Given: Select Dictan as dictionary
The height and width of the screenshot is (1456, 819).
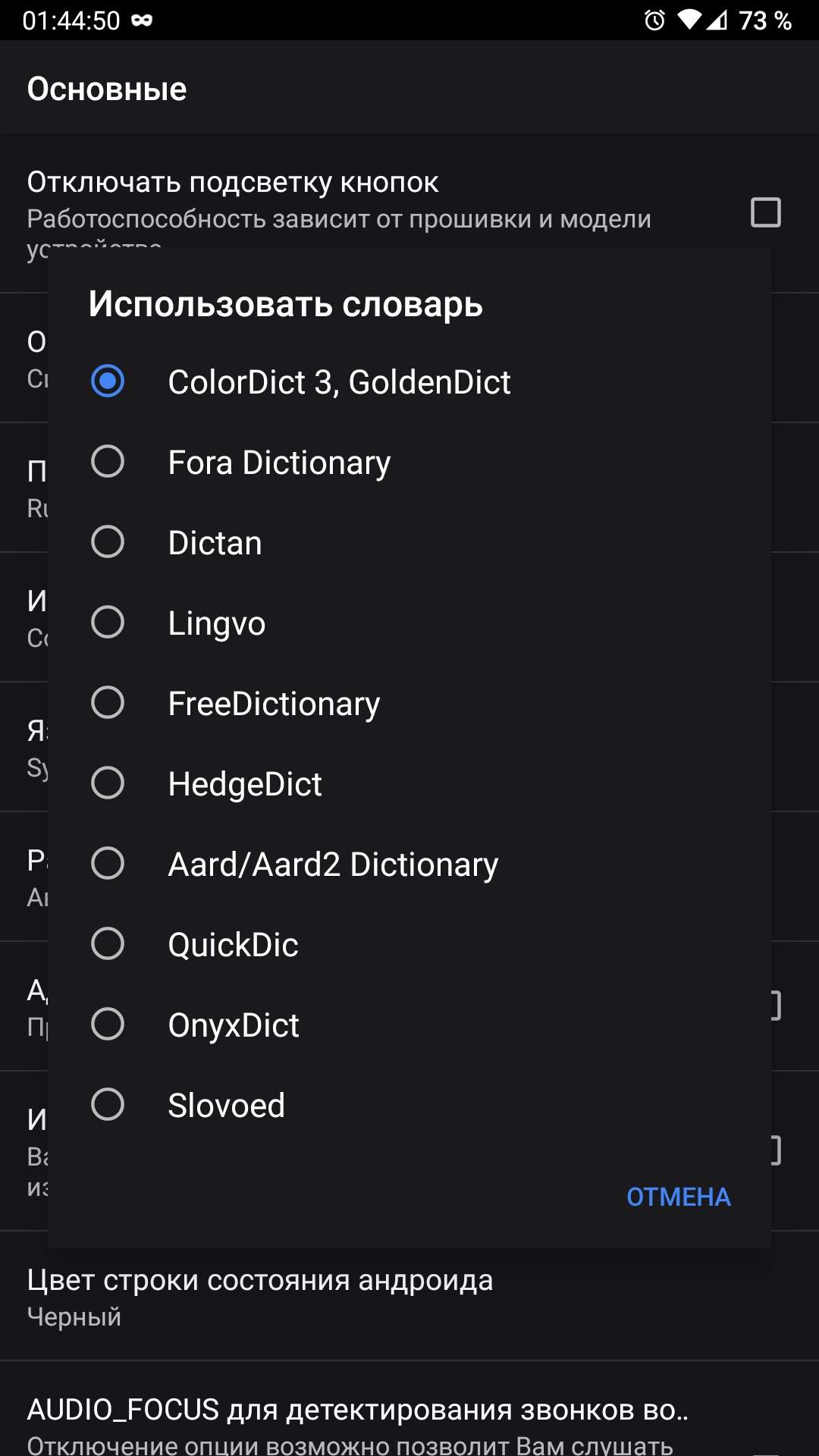Looking at the screenshot, I should coord(108,542).
